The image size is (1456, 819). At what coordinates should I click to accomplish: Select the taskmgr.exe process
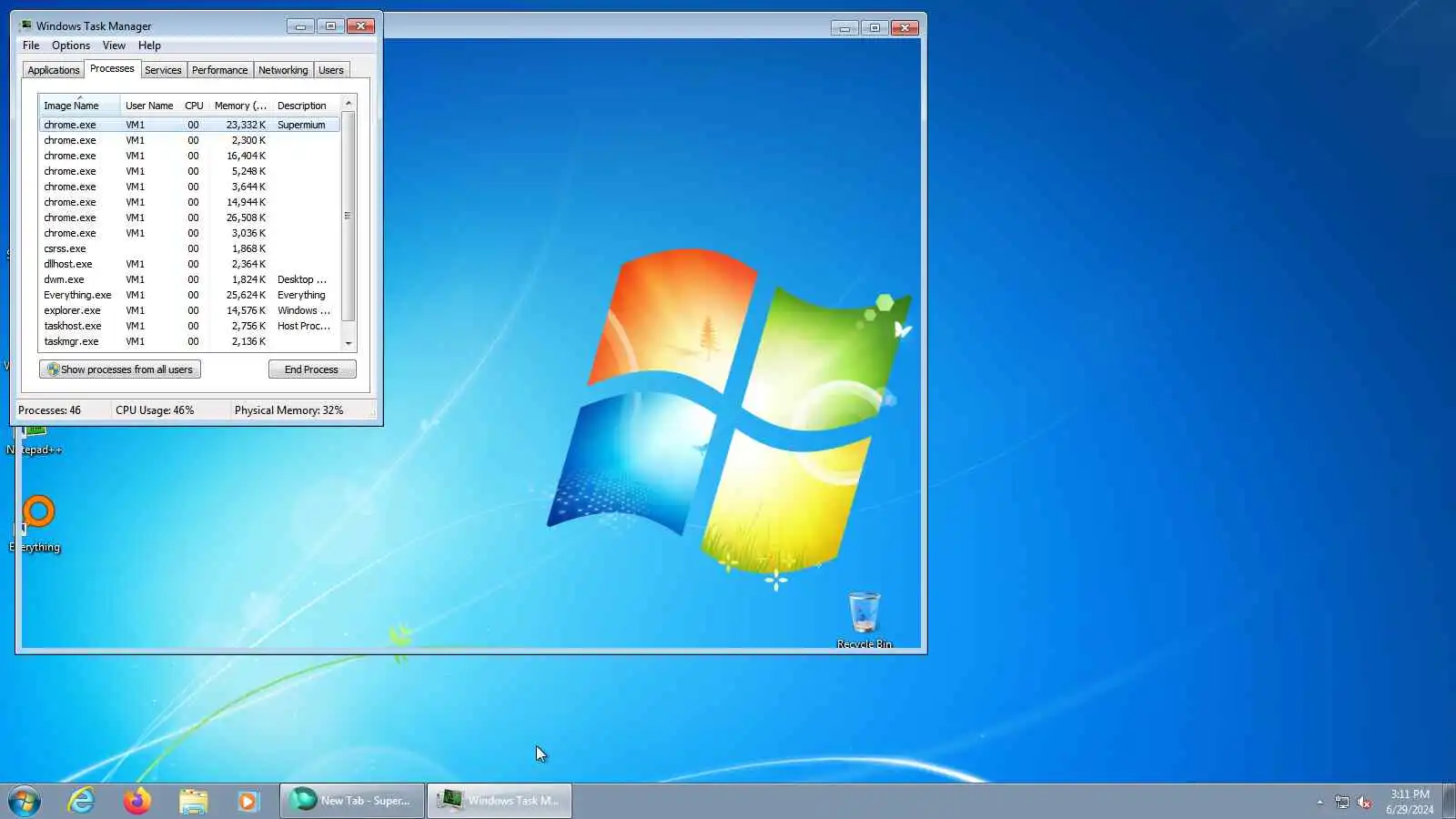tap(189, 341)
